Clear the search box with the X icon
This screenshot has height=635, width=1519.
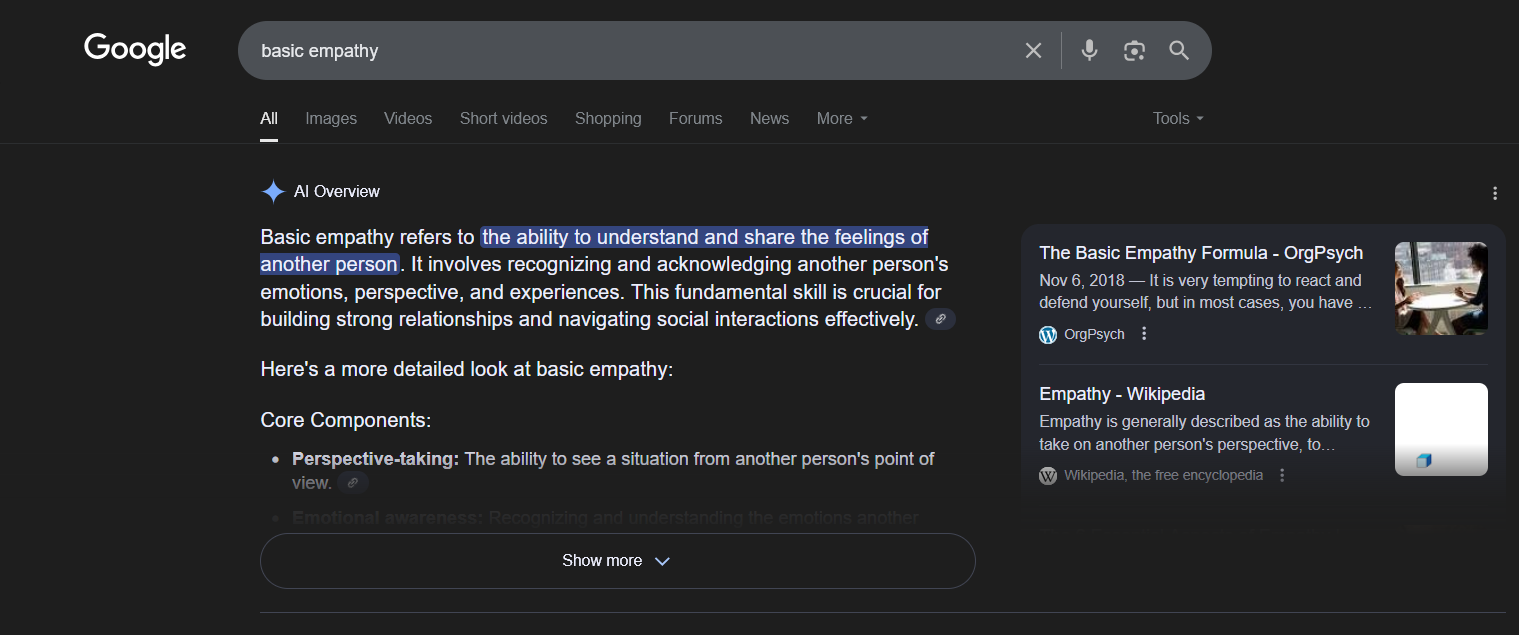point(1033,50)
